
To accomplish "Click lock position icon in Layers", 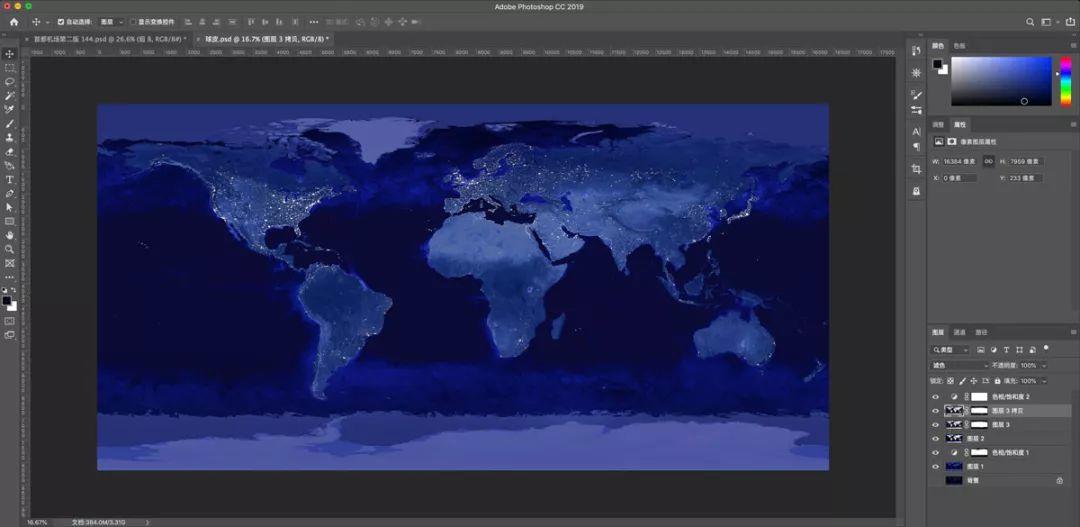I will click(x=973, y=381).
